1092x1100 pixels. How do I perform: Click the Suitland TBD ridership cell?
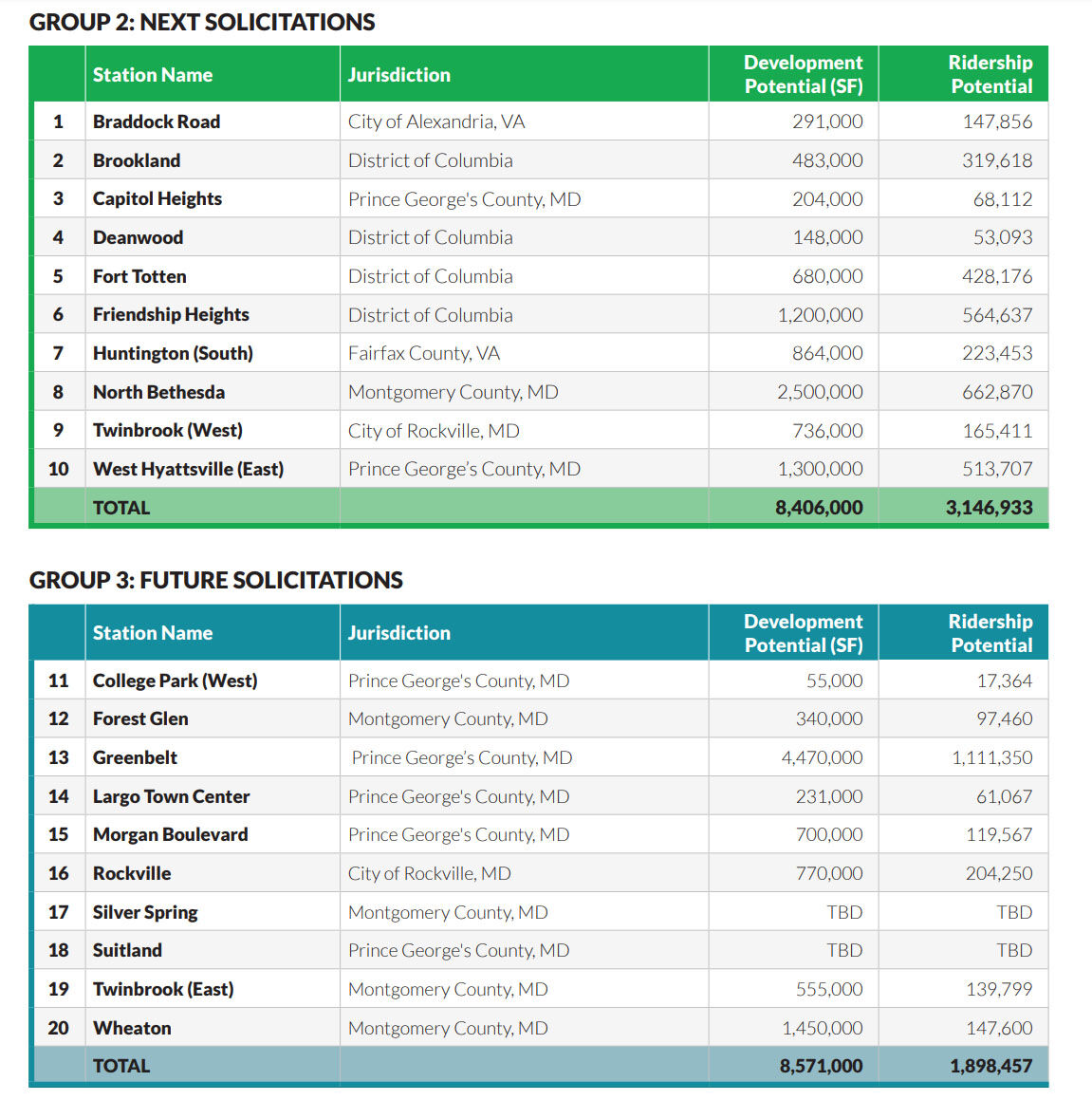1013,950
